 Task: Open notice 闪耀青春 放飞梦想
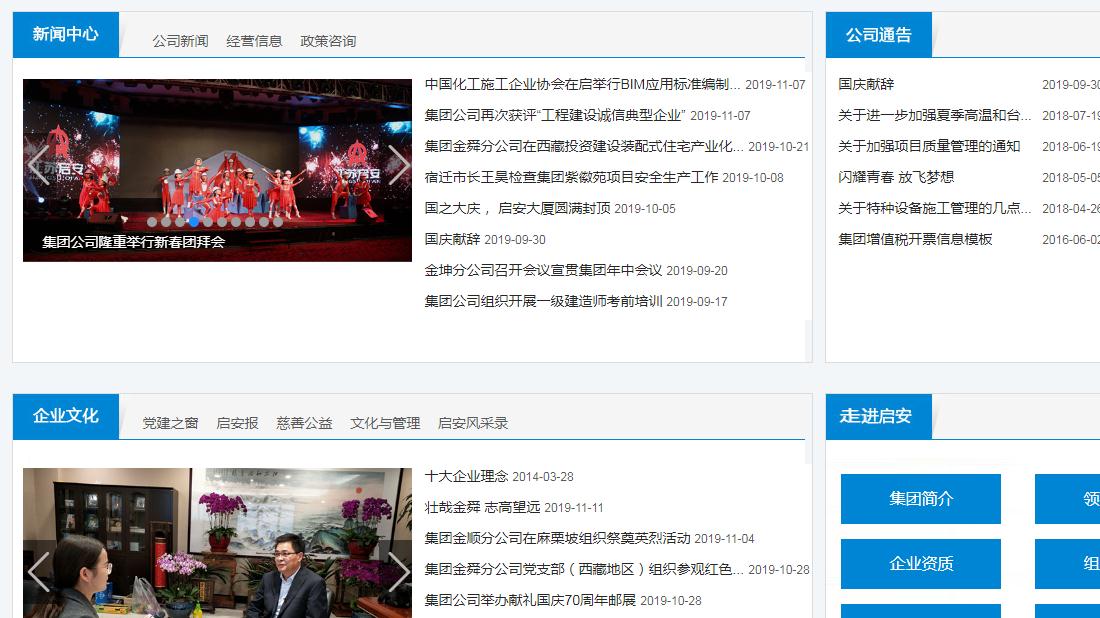896,177
